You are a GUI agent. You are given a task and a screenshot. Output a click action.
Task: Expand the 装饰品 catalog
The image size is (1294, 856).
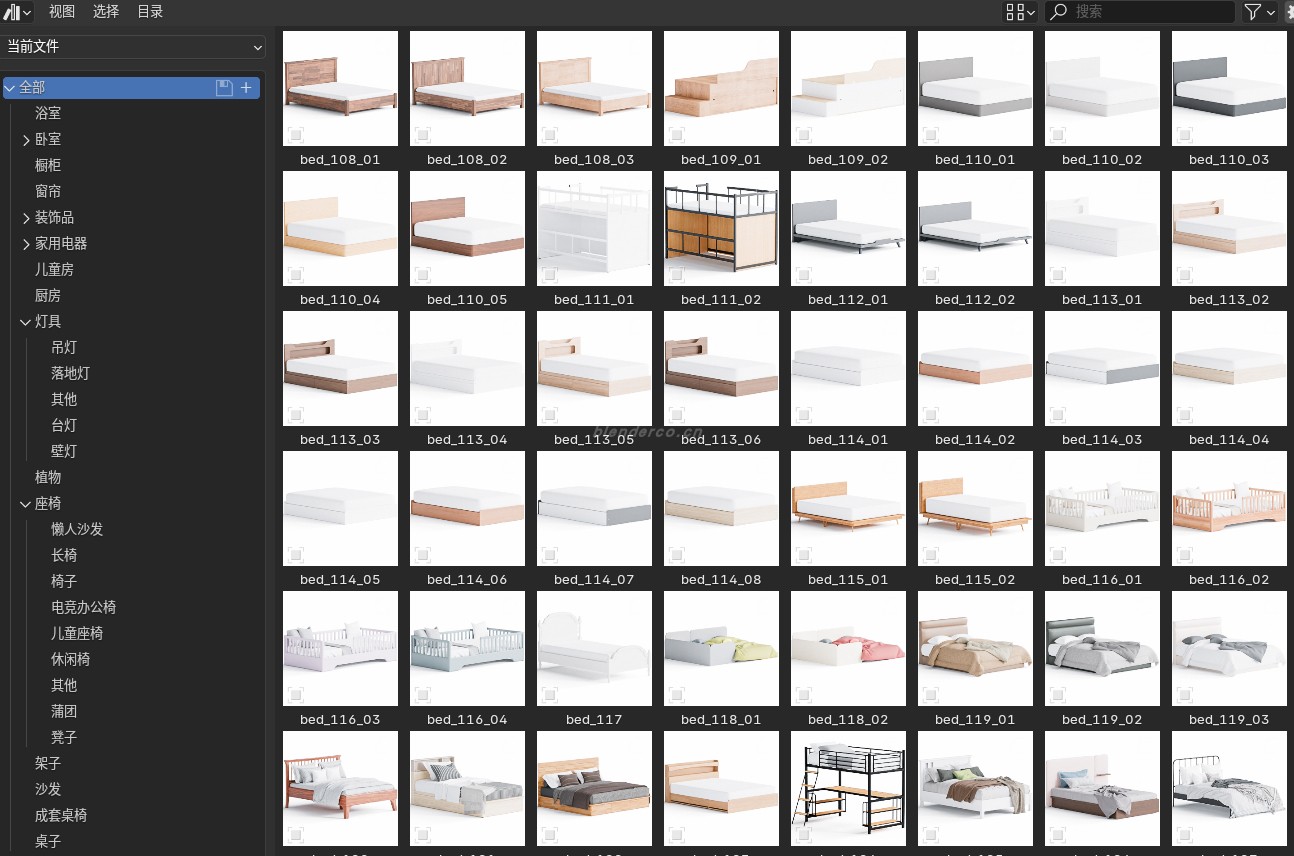point(26,218)
